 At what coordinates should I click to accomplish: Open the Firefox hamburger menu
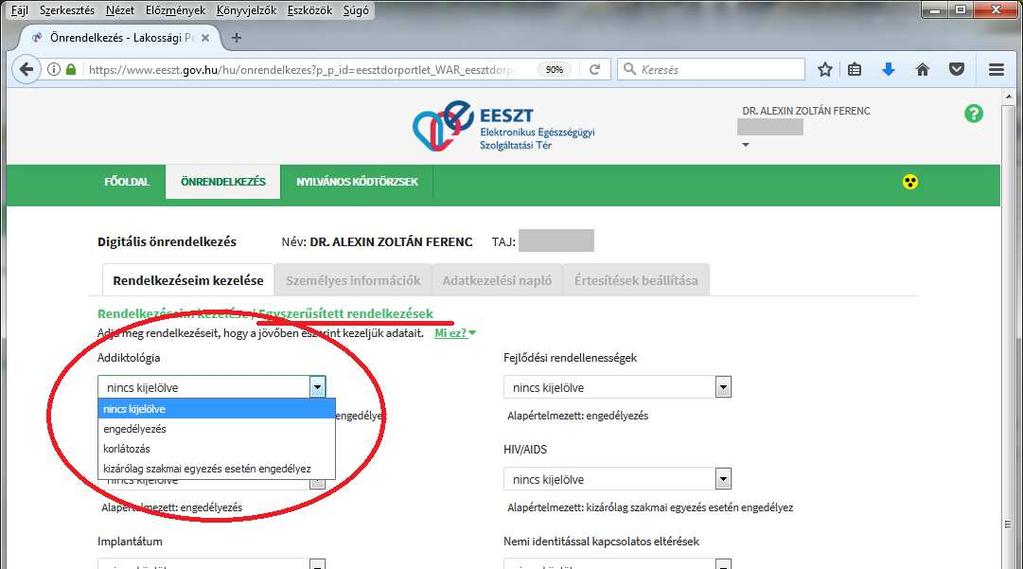click(996, 69)
